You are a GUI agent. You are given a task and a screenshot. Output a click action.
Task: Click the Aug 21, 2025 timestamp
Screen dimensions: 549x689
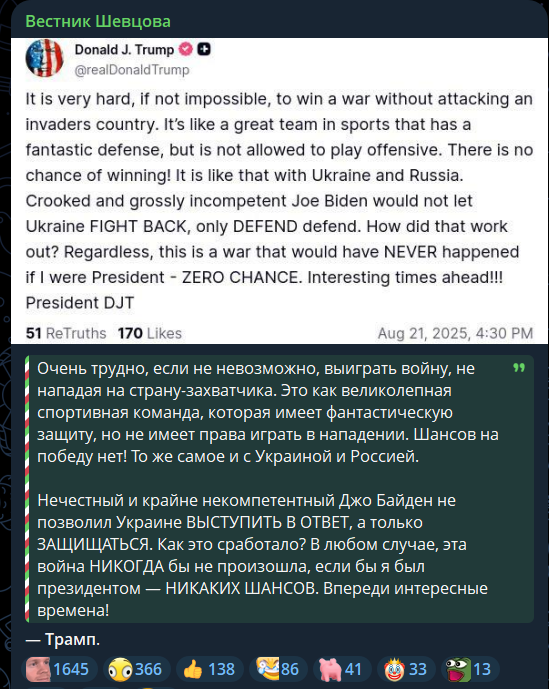(455, 334)
